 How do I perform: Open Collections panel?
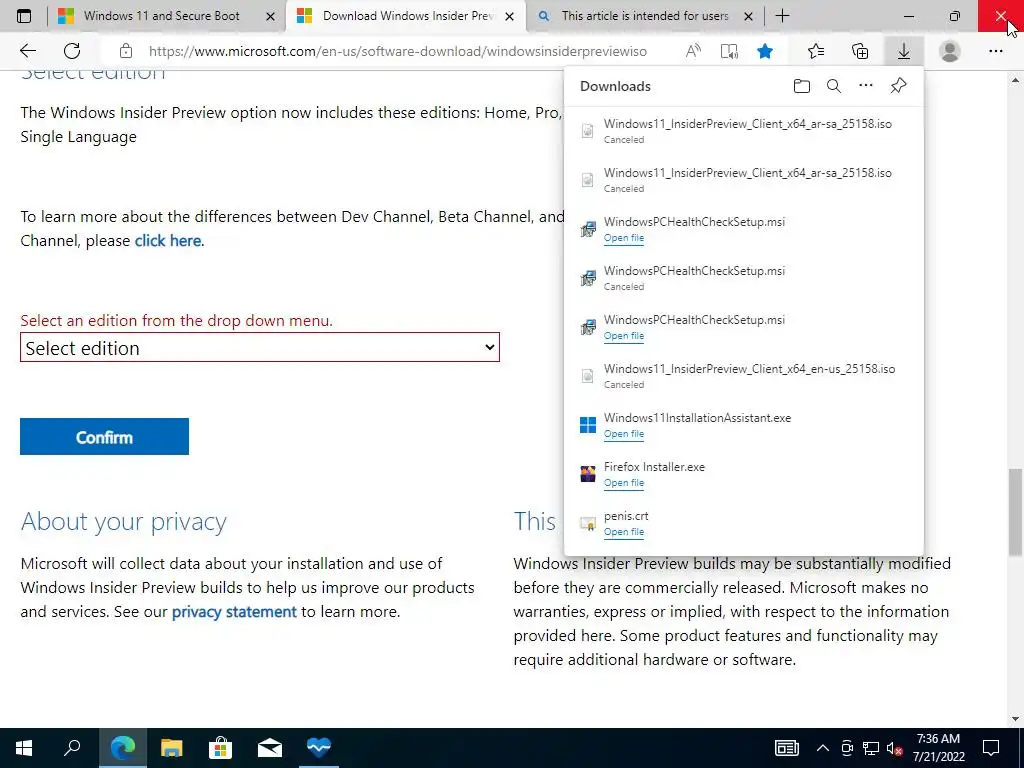(860, 51)
